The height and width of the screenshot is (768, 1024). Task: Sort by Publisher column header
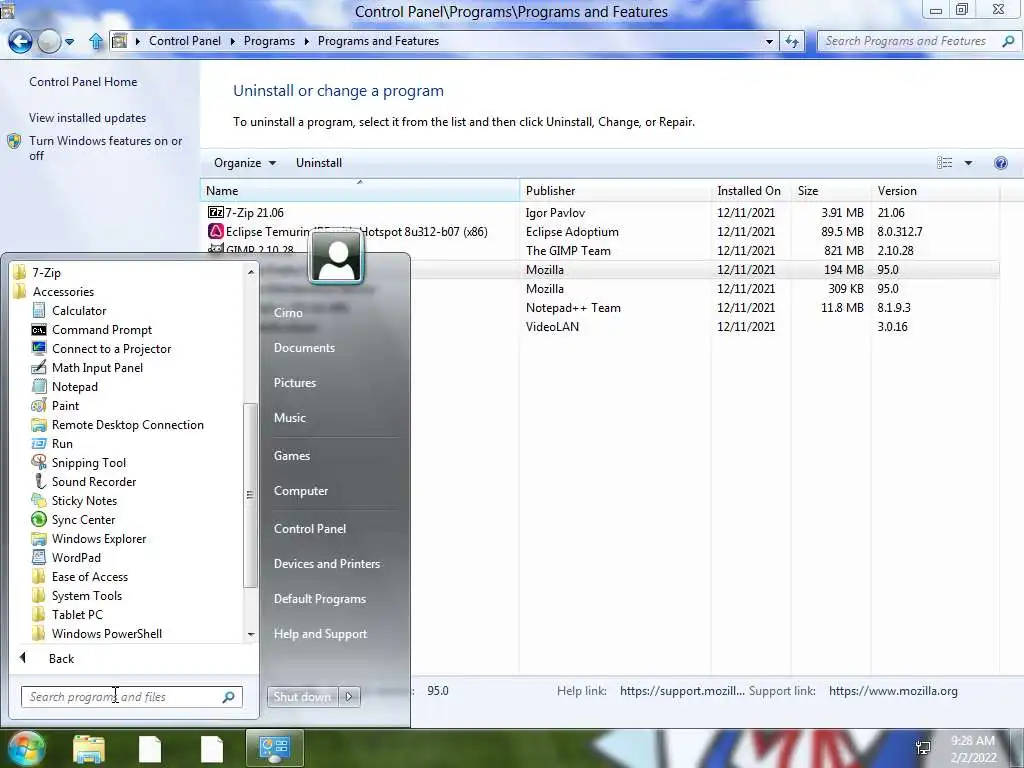tap(615, 191)
